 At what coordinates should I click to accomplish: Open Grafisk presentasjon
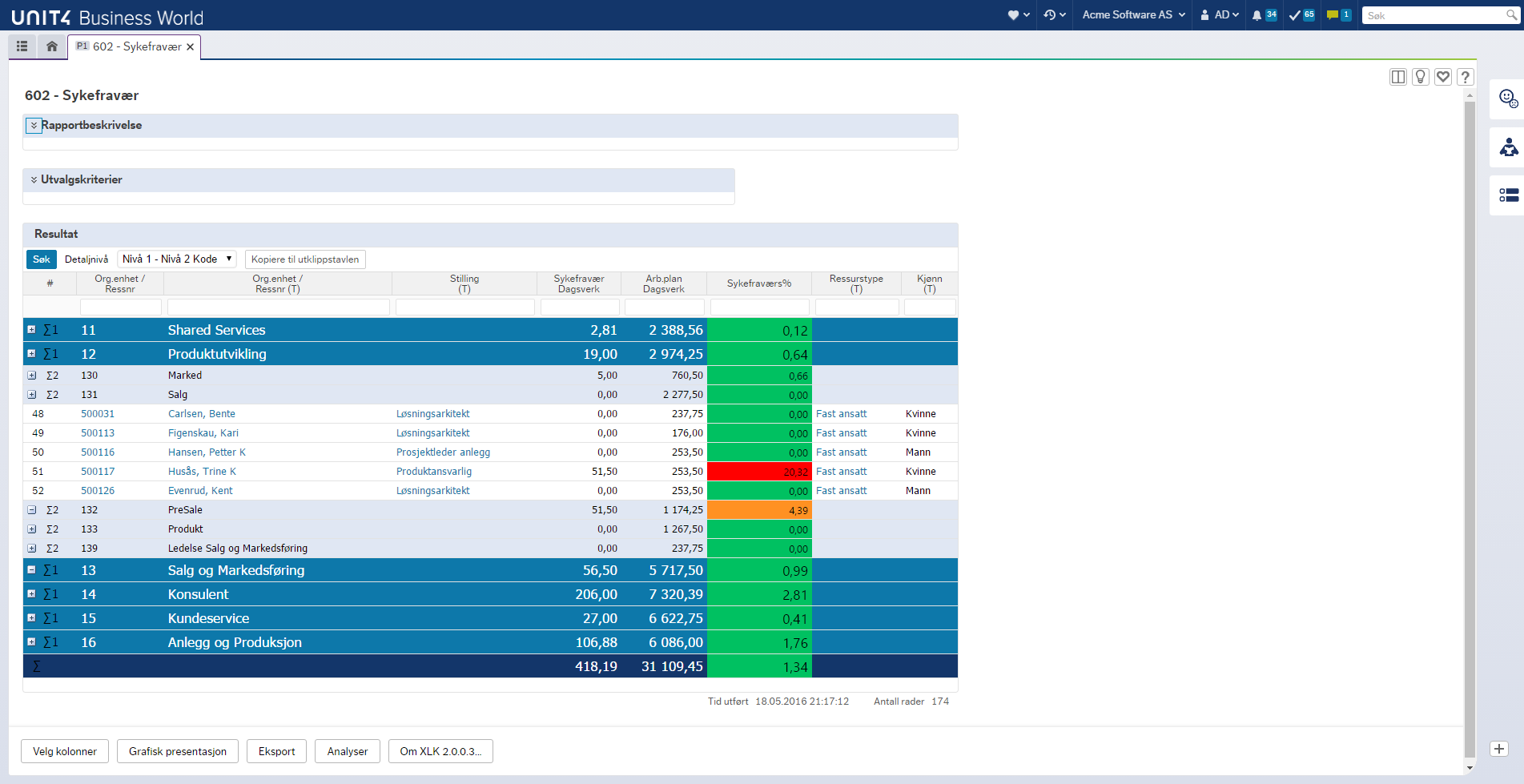(178, 751)
